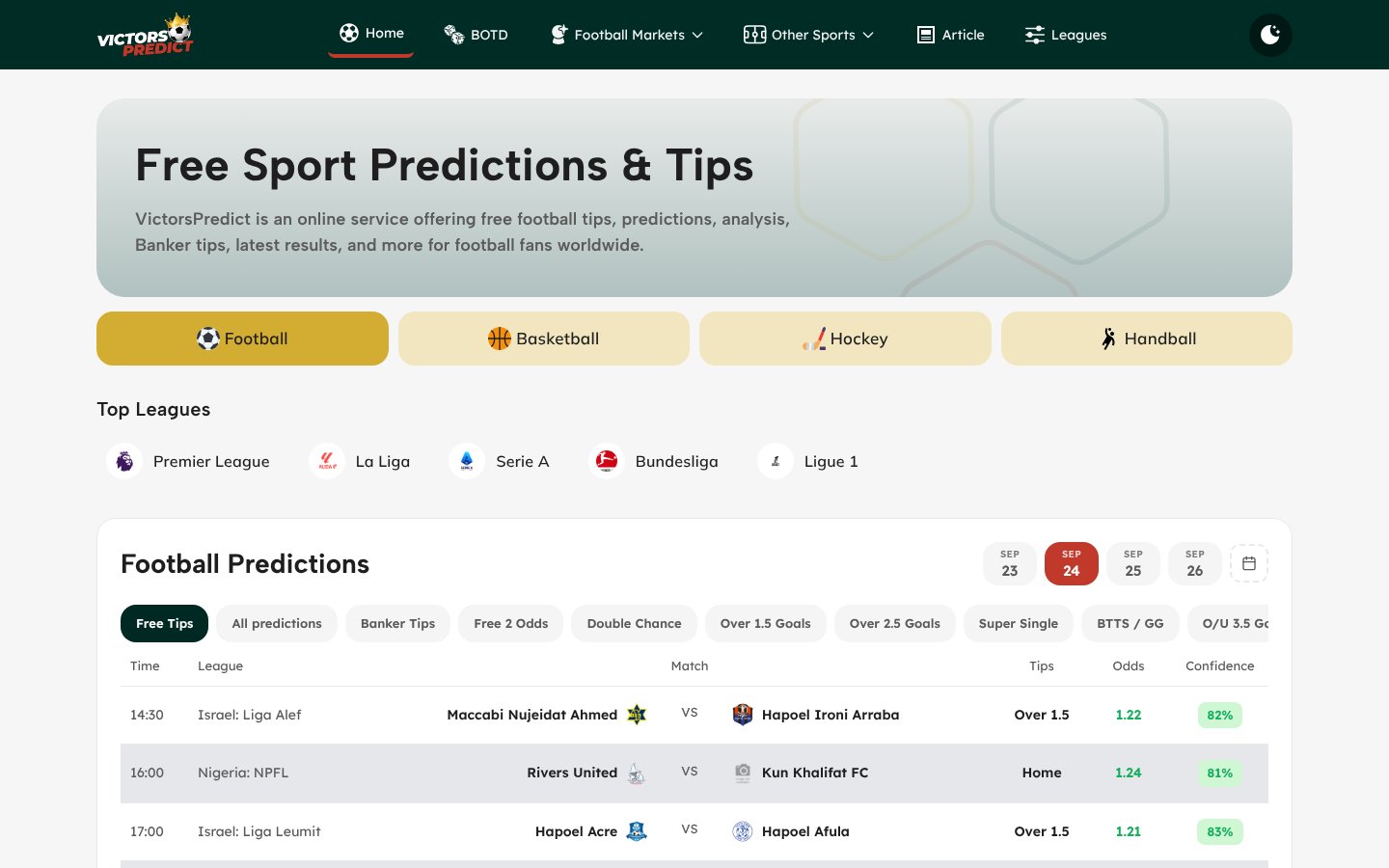Click the Bundesliga logo icon
Image resolution: width=1389 pixels, height=868 pixels.
coord(607,461)
